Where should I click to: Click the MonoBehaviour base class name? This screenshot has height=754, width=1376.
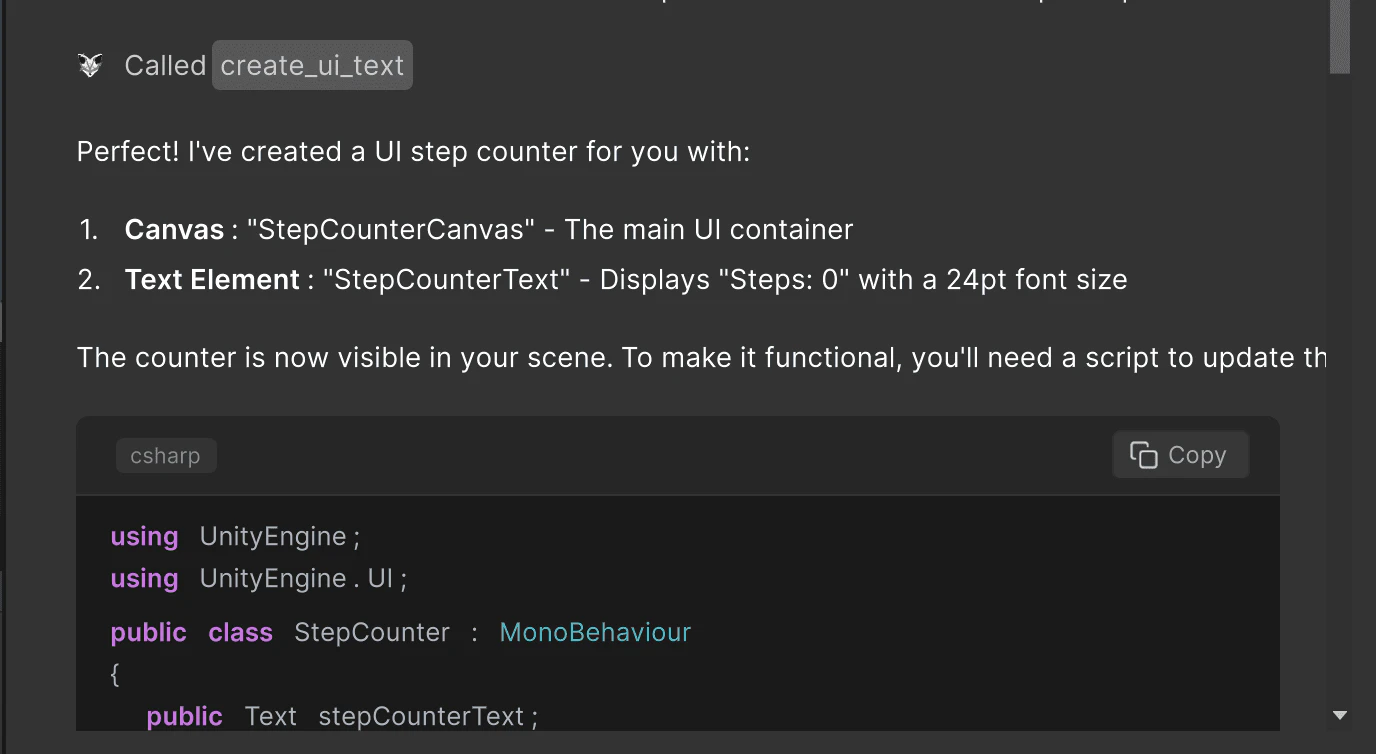[x=595, y=633]
